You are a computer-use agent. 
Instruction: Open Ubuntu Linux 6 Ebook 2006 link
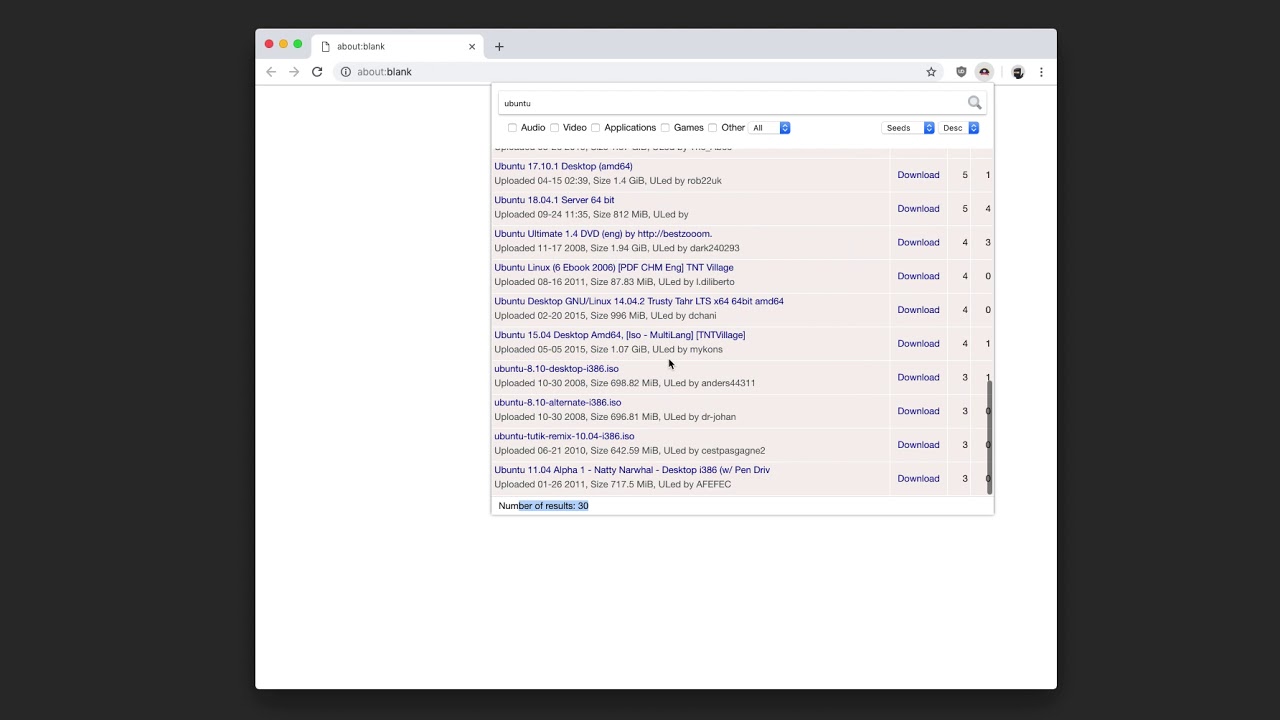614,268
